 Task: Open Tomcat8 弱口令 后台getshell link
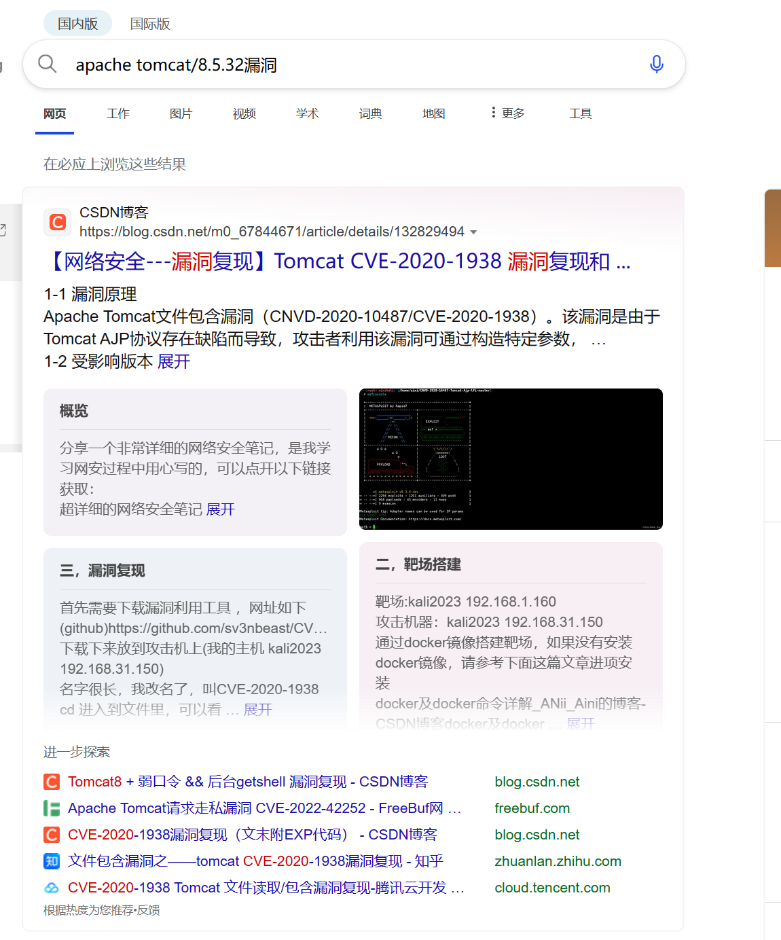pyautogui.click(x=248, y=782)
